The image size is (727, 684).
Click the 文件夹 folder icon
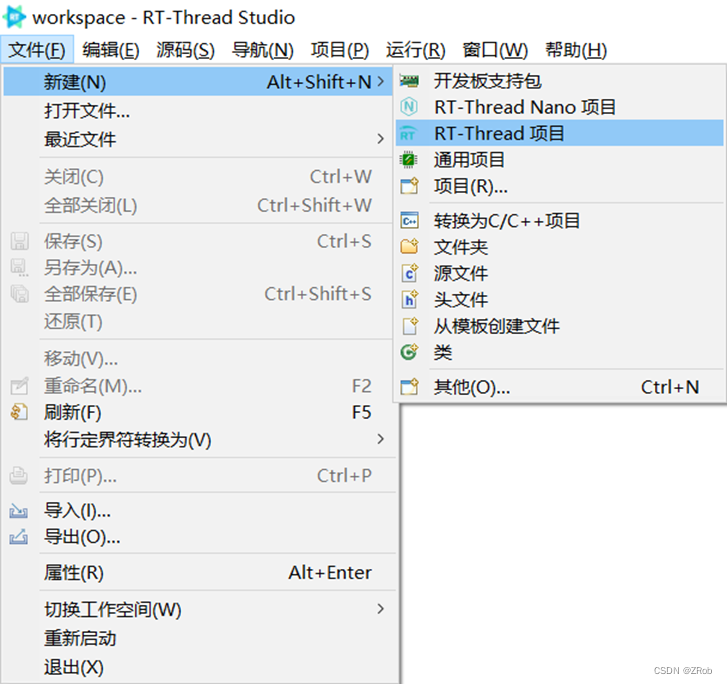point(409,247)
